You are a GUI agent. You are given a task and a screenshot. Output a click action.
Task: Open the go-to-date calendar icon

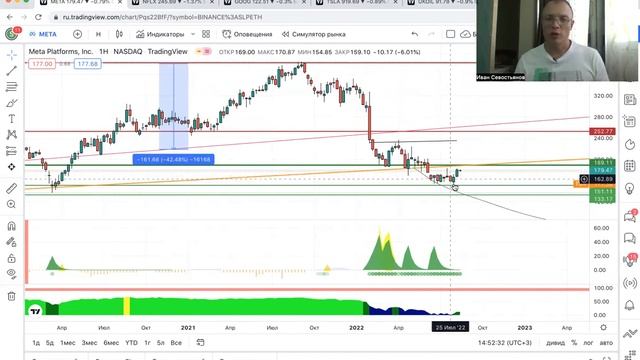click(200, 342)
